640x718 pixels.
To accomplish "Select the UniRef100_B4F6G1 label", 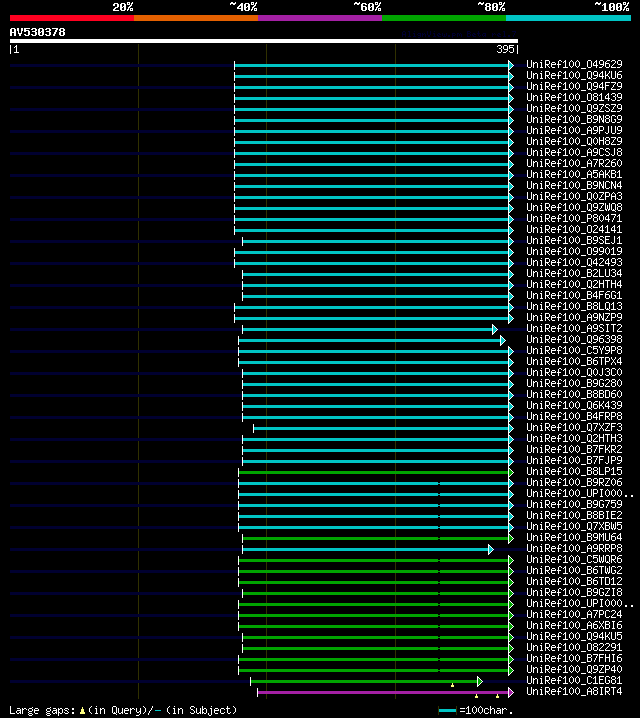I will pos(574,295).
